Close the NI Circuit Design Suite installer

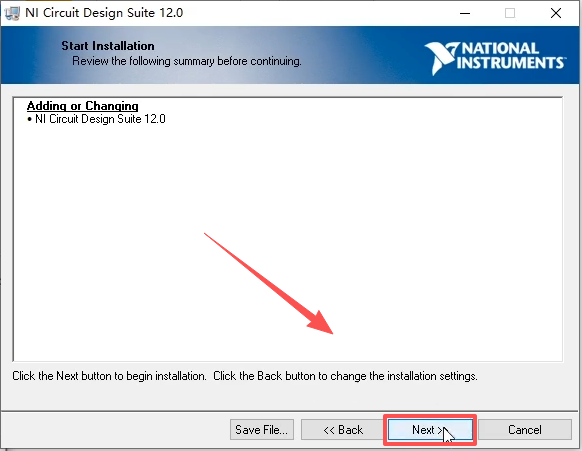coord(556,13)
